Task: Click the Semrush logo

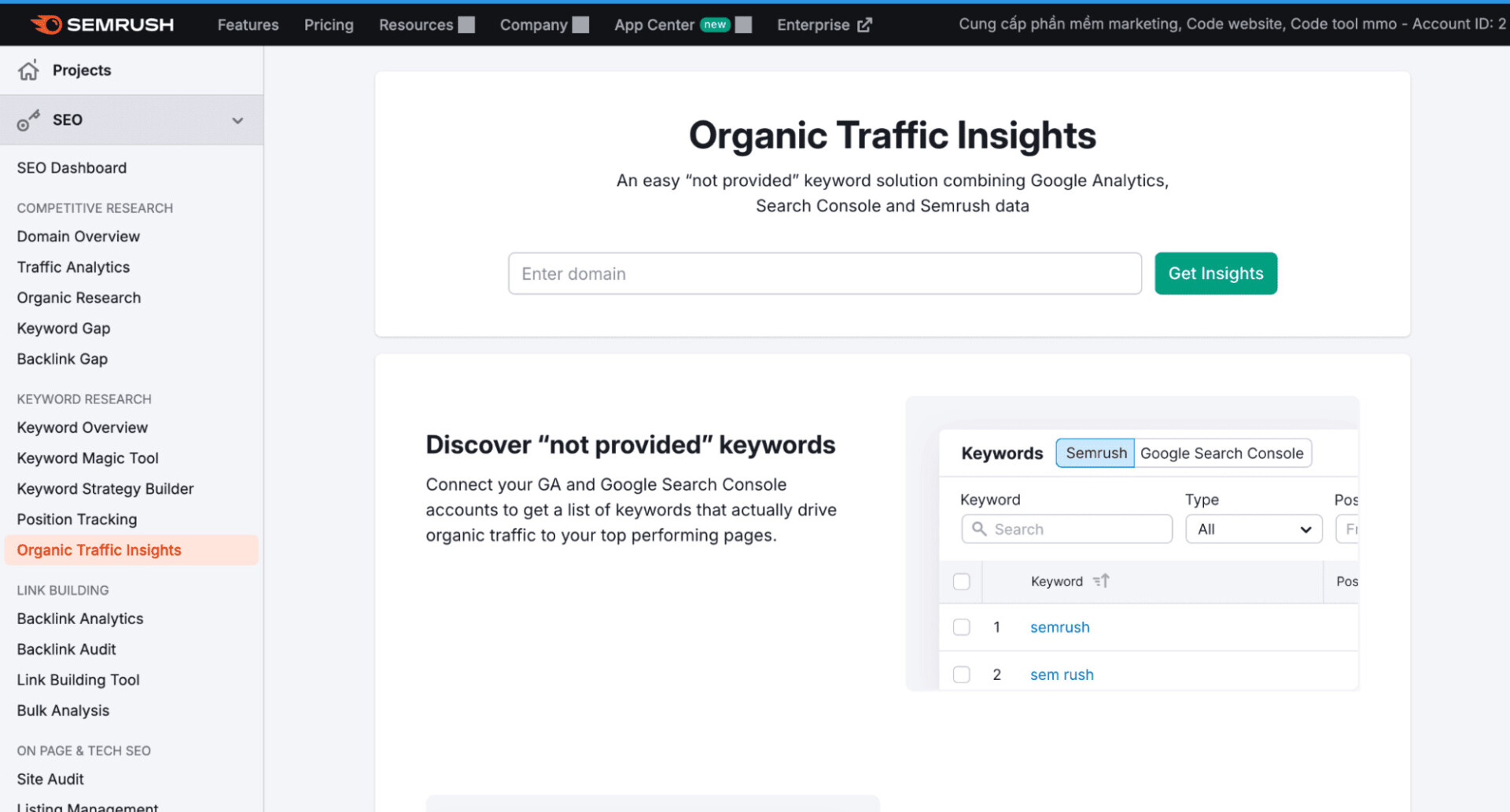Action: (102, 24)
